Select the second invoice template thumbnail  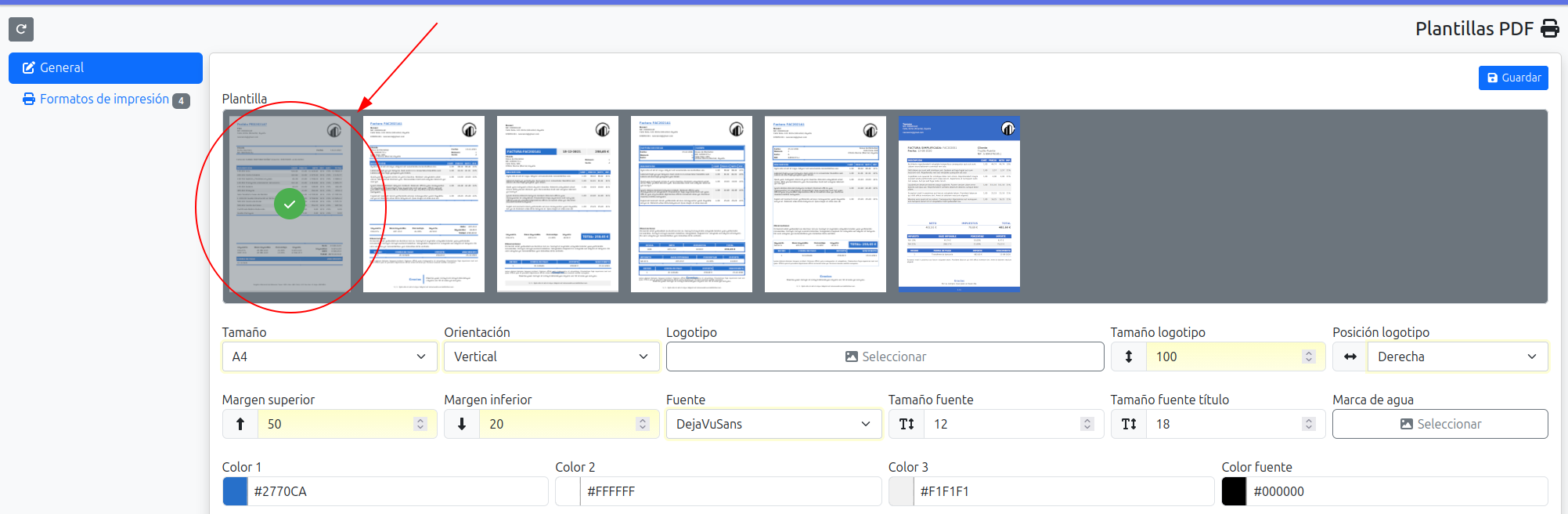[424, 204]
